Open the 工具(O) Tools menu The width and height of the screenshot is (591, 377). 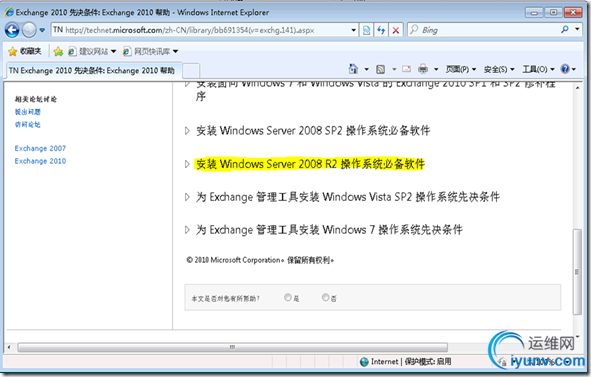(538, 69)
